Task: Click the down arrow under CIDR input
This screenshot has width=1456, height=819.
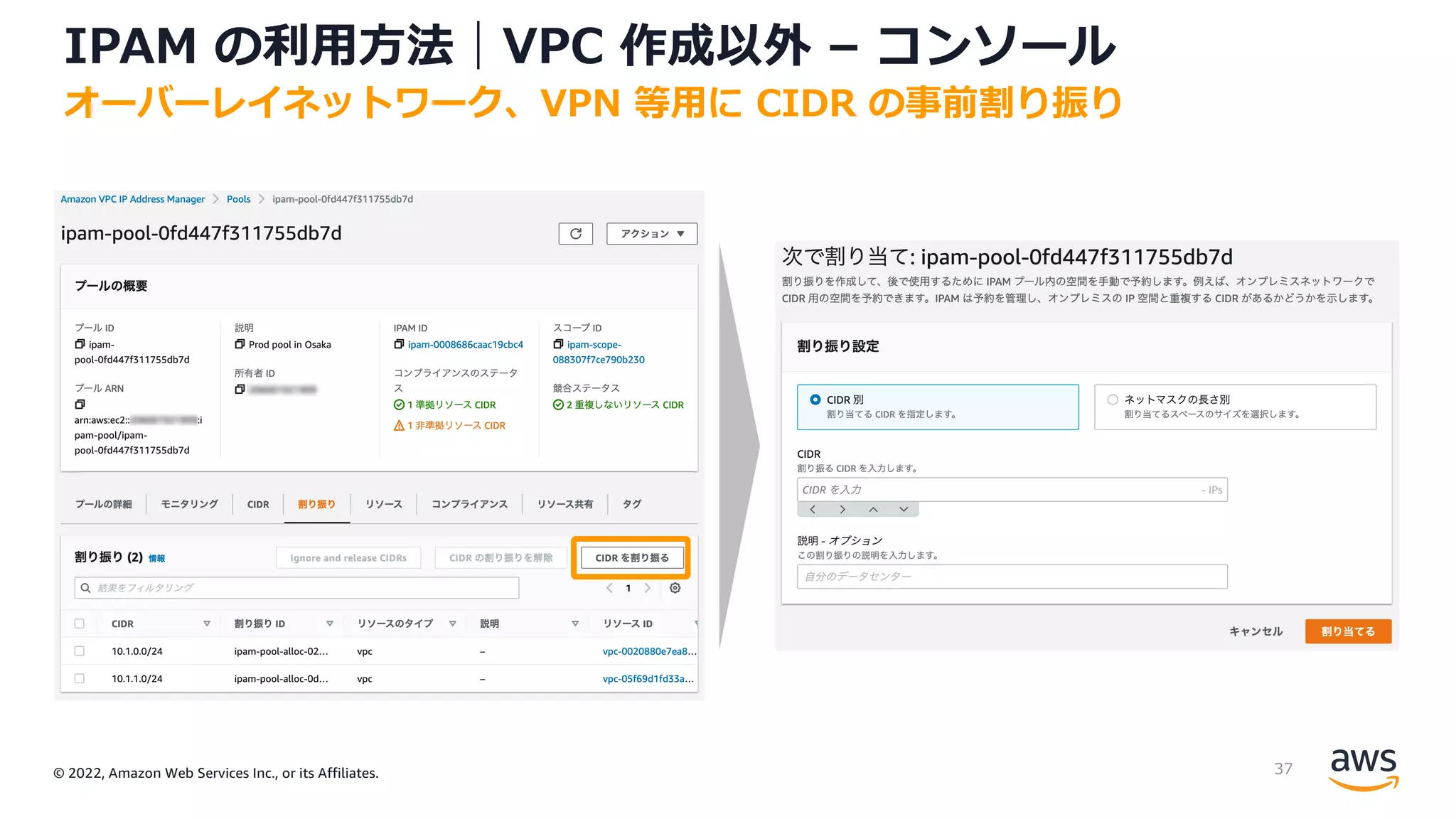Action: [904, 509]
